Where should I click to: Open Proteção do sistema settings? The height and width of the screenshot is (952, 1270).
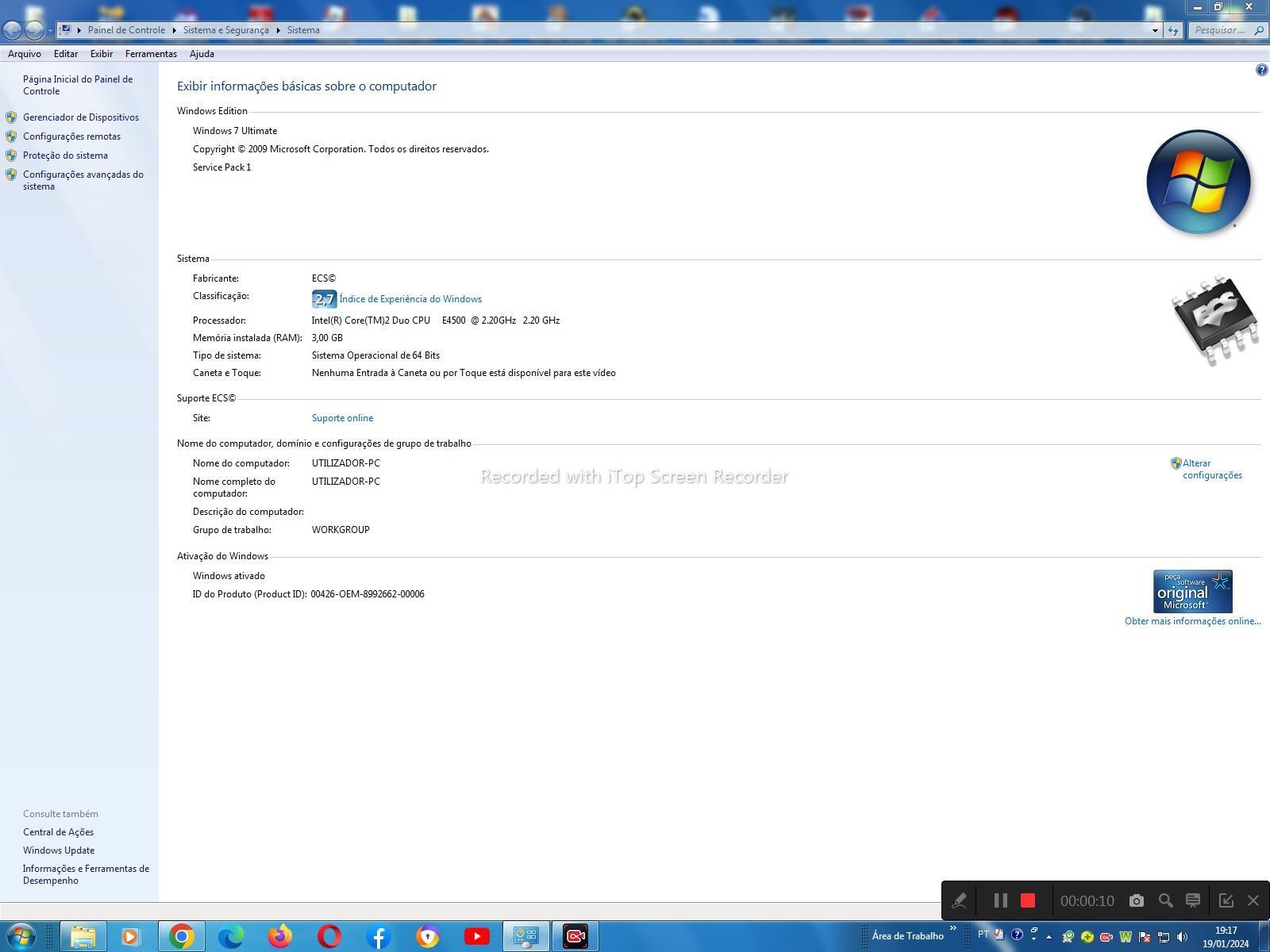[x=65, y=155]
